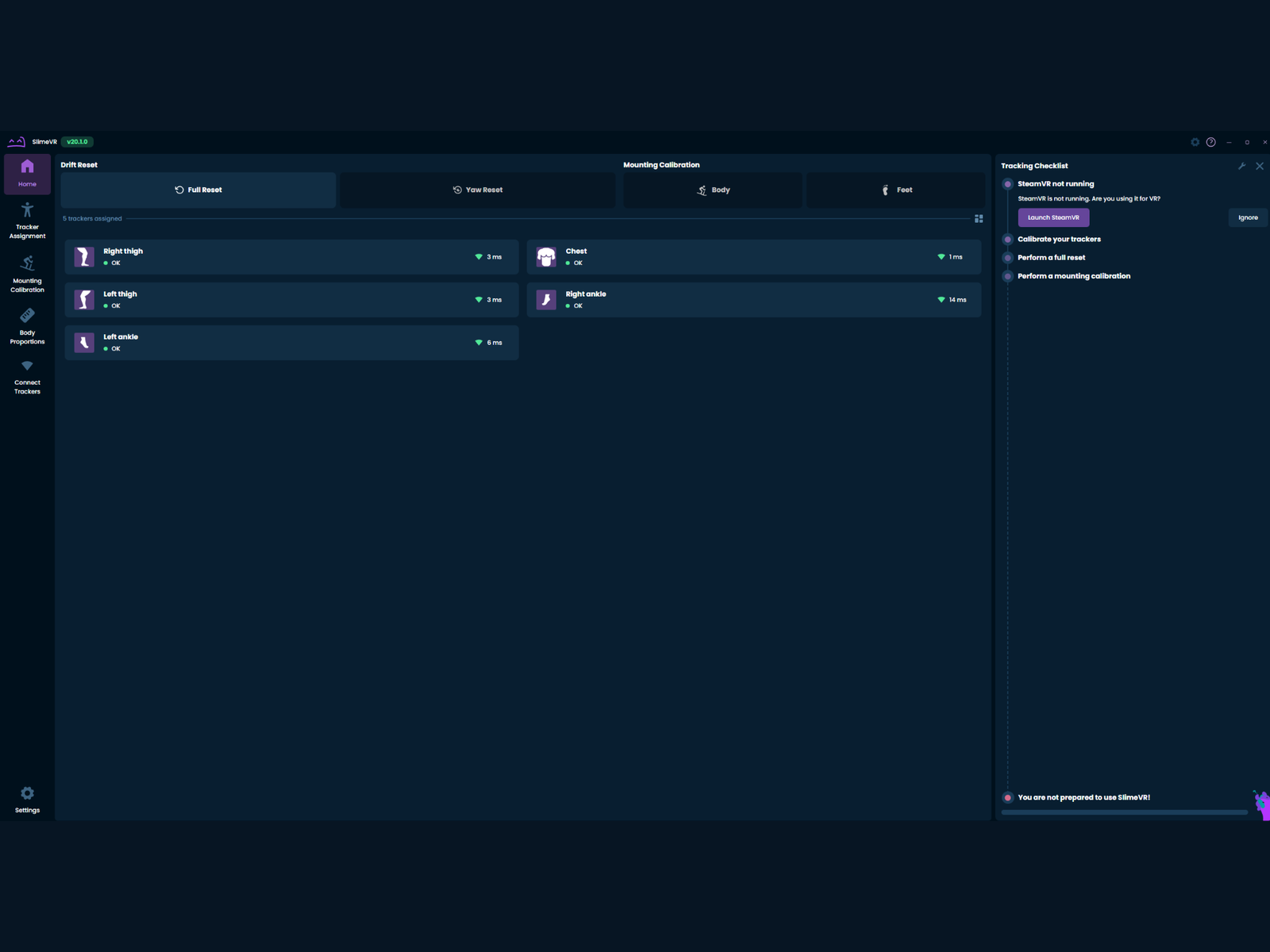Image resolution: width=1270 pixels, height=952 pixels.
Task: Click the checklist progress bar
Action: (1125, 812)
